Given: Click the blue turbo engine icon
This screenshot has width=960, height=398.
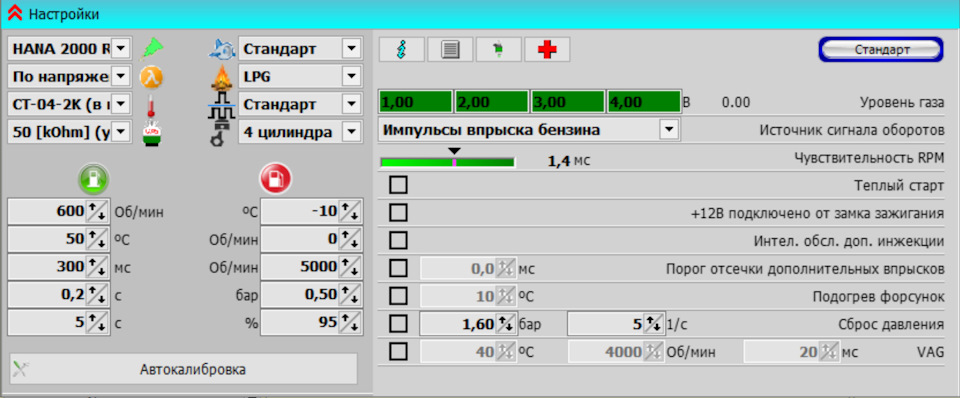Looking at the screenshot, I should point(222,50).
